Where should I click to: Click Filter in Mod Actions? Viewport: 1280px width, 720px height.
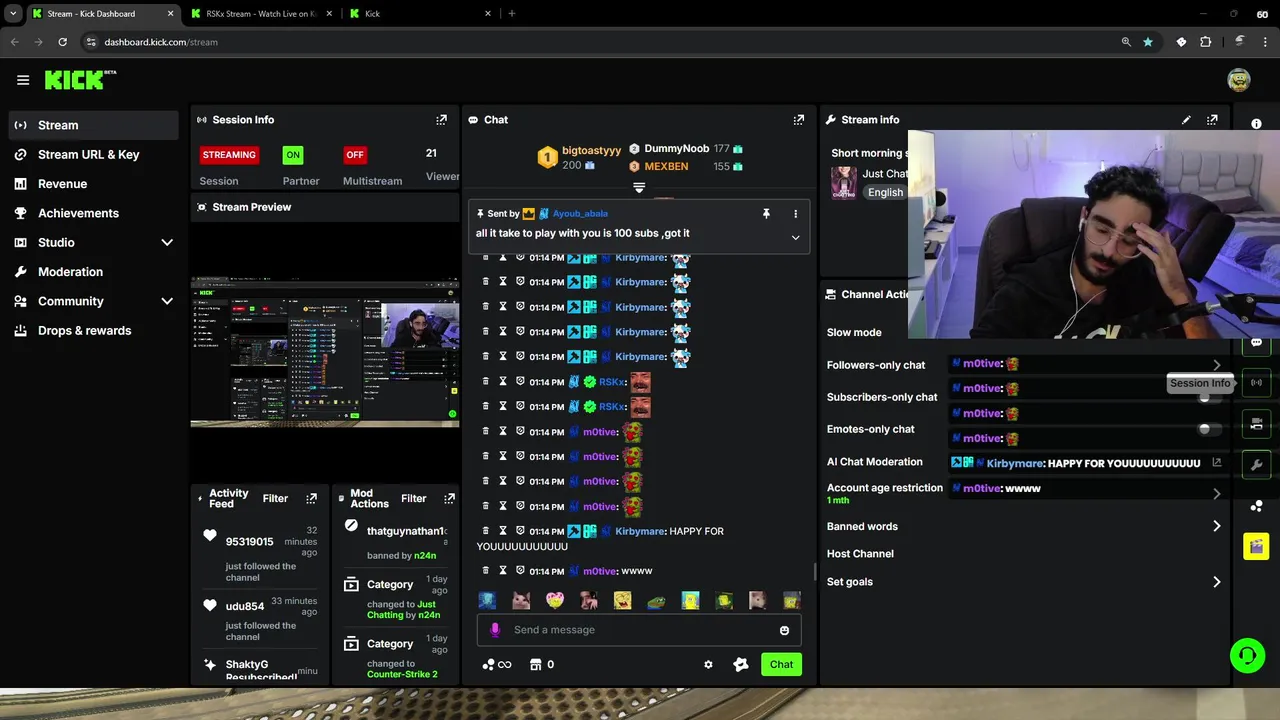click(x=413, y=498)
